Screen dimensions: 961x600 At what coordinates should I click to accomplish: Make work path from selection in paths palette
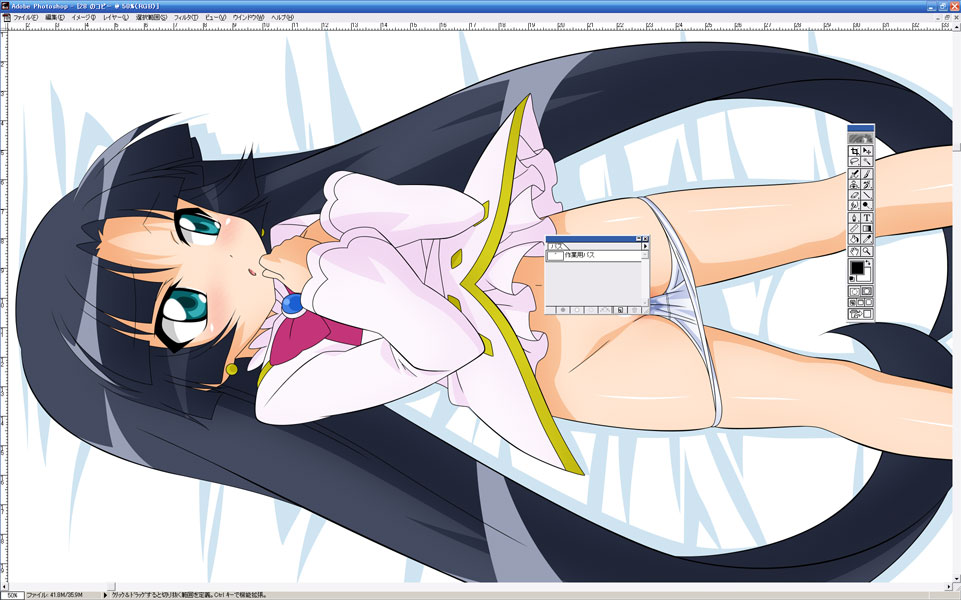(x=605, y=310)
